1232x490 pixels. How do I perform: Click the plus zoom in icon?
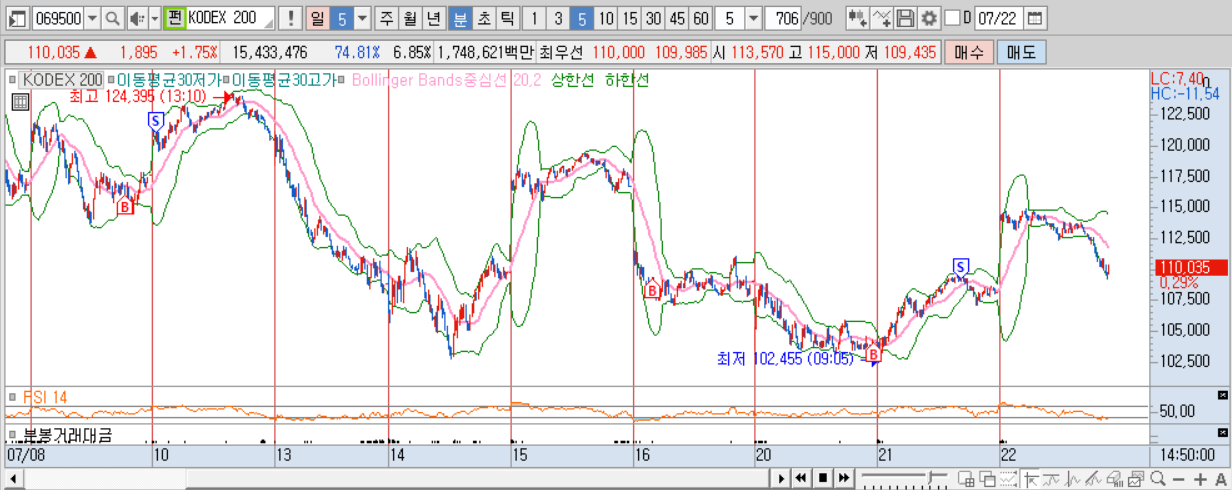1200,478
